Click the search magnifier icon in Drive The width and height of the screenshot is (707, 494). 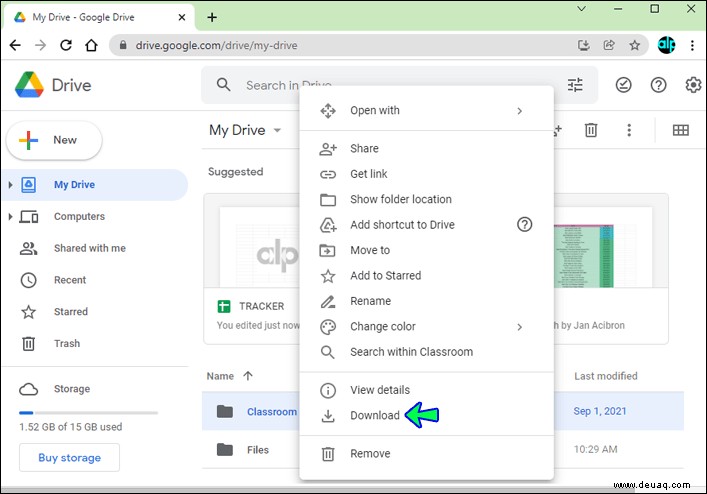[224, 84]
